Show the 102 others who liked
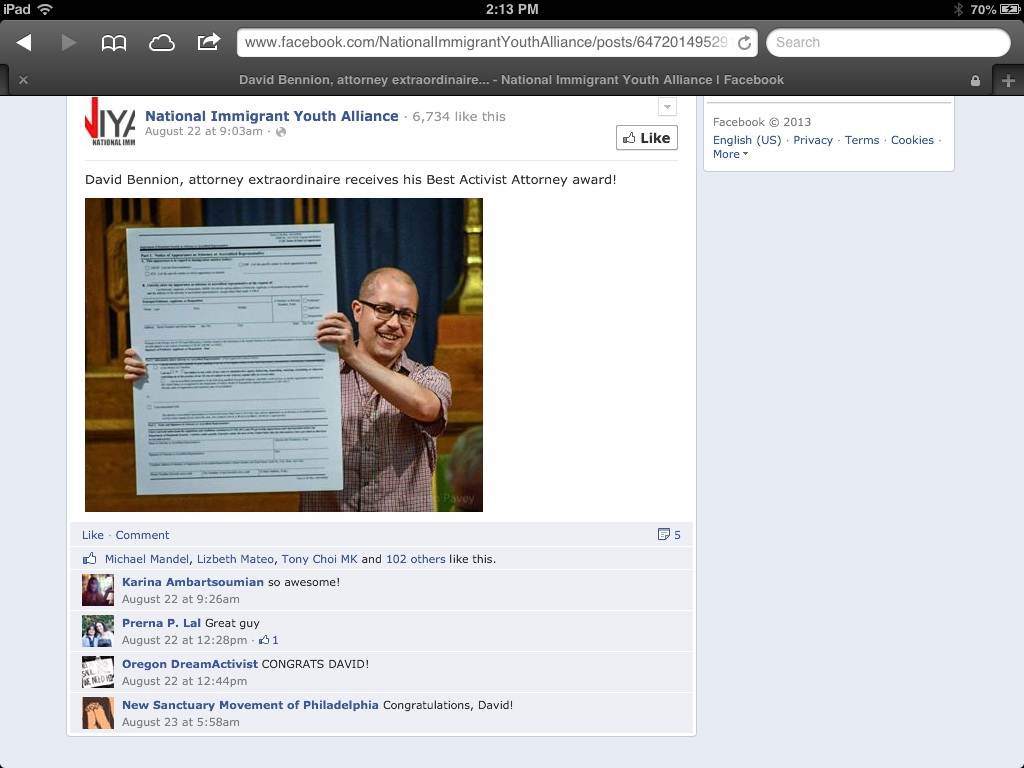 [415, 559]
